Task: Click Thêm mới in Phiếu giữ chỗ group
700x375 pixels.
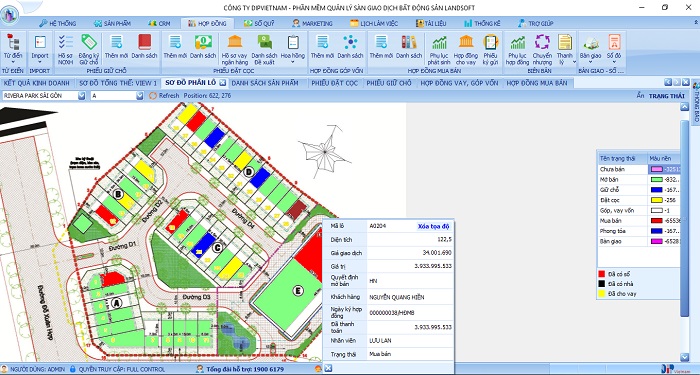Action: [x=116, y=46]
